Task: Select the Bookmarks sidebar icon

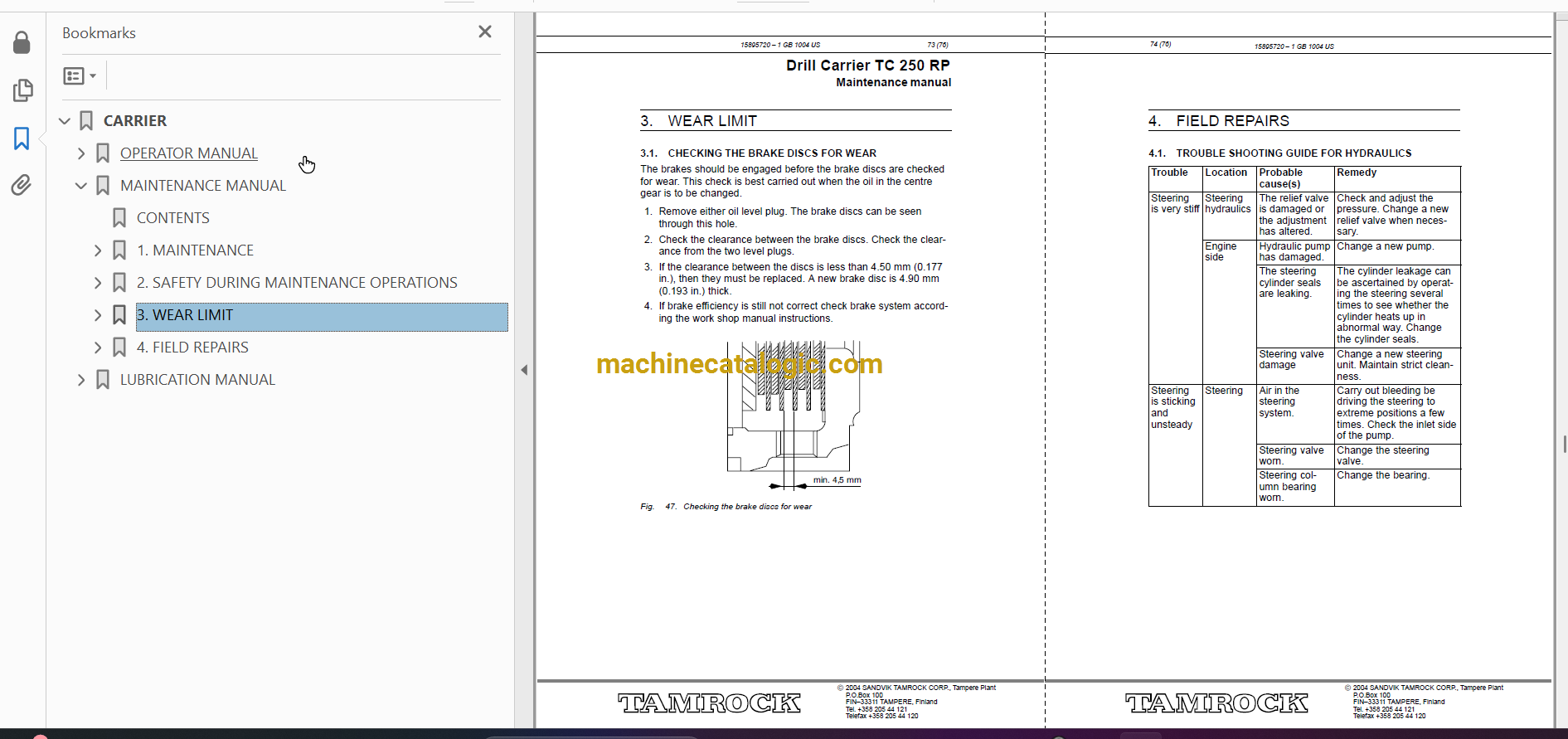Action: [x=22, y=139]
